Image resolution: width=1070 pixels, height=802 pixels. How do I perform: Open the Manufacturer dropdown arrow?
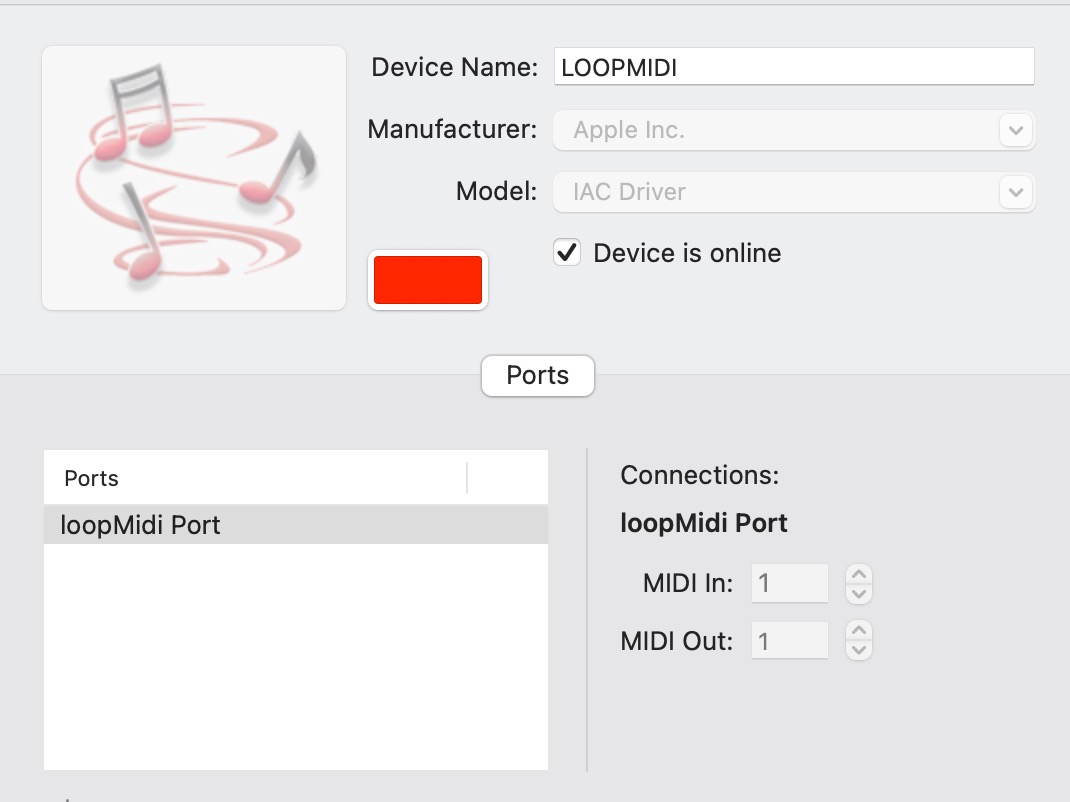point(1016,130)
